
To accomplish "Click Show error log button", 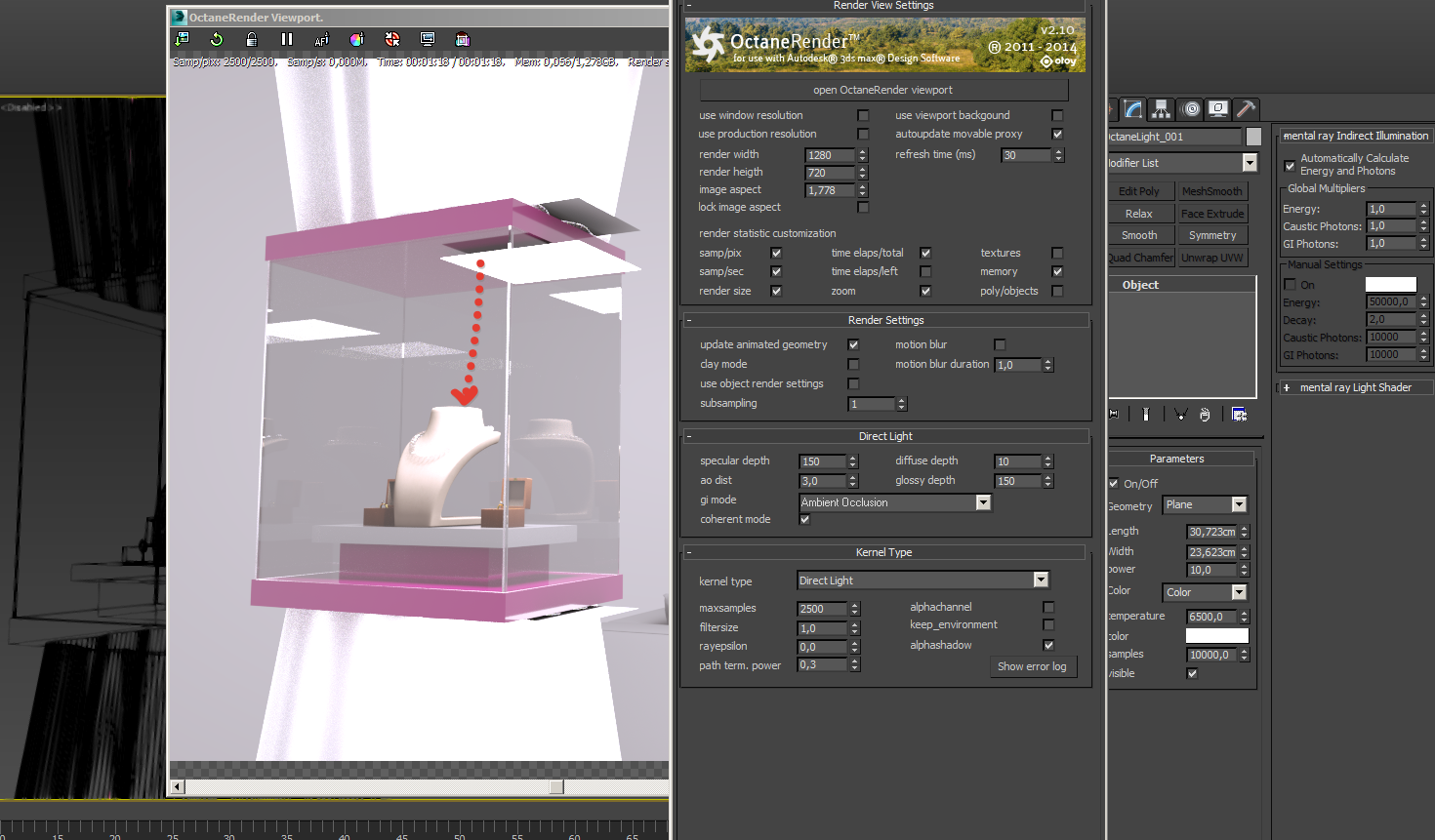I will pos(1032,666).
